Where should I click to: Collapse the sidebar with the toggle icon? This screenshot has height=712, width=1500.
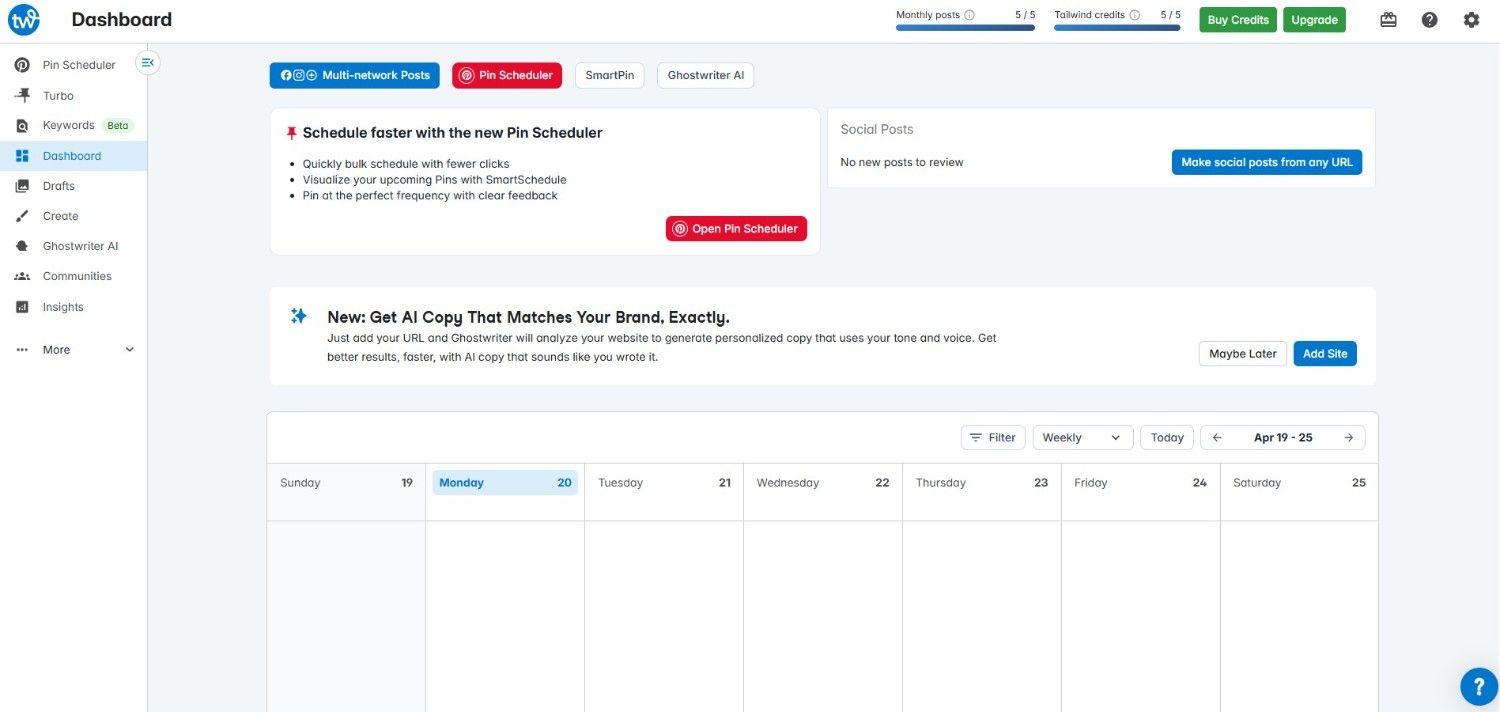(148, 63)
